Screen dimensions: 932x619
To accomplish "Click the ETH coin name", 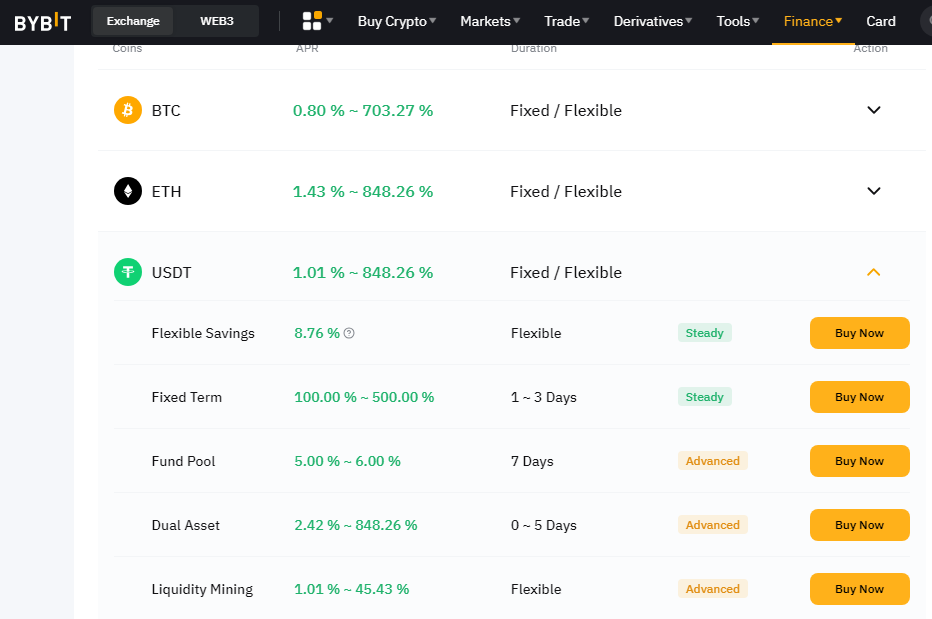I will click(166, 191).
